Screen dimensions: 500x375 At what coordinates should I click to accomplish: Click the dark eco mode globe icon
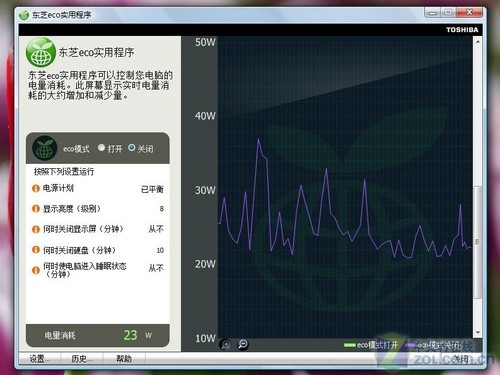[x=44, y=148]
